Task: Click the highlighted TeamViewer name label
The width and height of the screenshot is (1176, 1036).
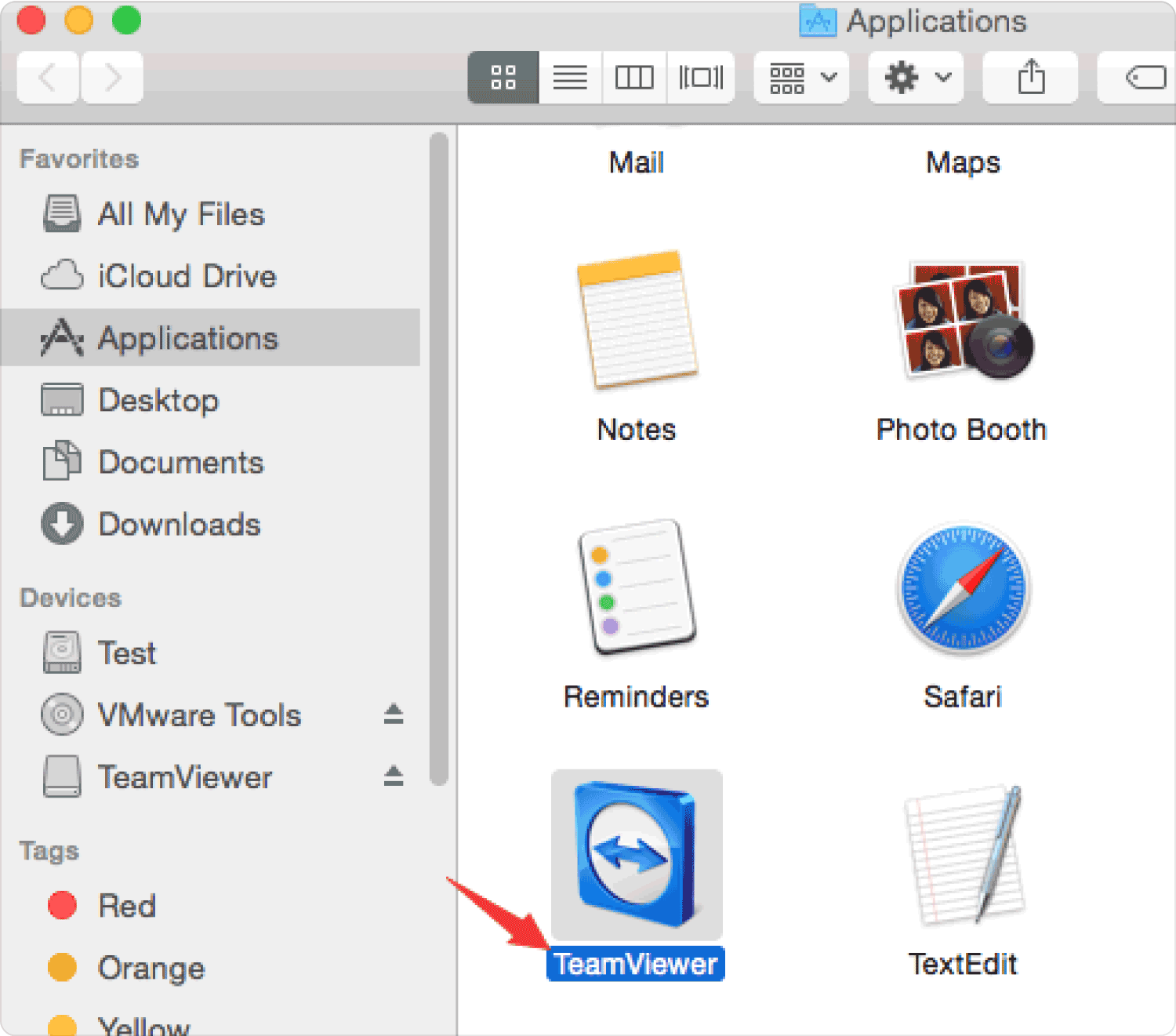Action: pos(636,964)
